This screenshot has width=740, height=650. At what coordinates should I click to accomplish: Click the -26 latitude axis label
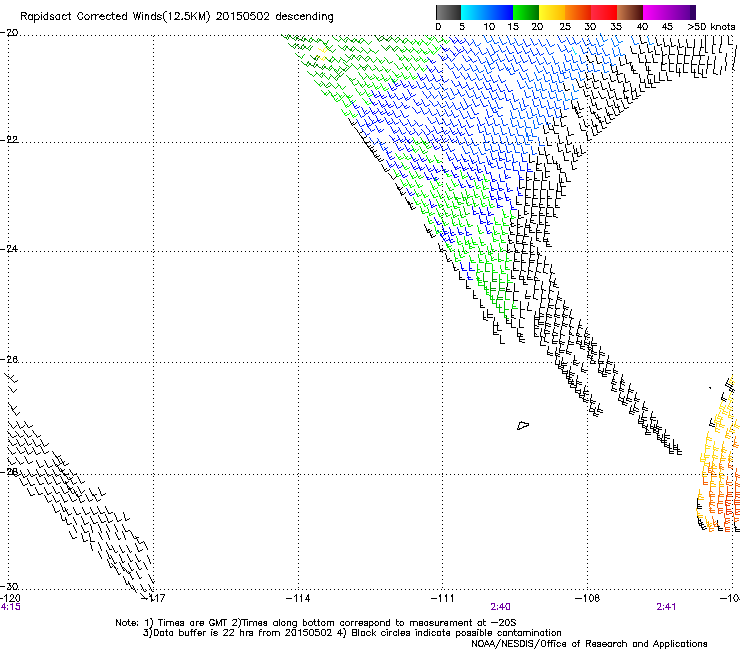click(x=9, y=360)
